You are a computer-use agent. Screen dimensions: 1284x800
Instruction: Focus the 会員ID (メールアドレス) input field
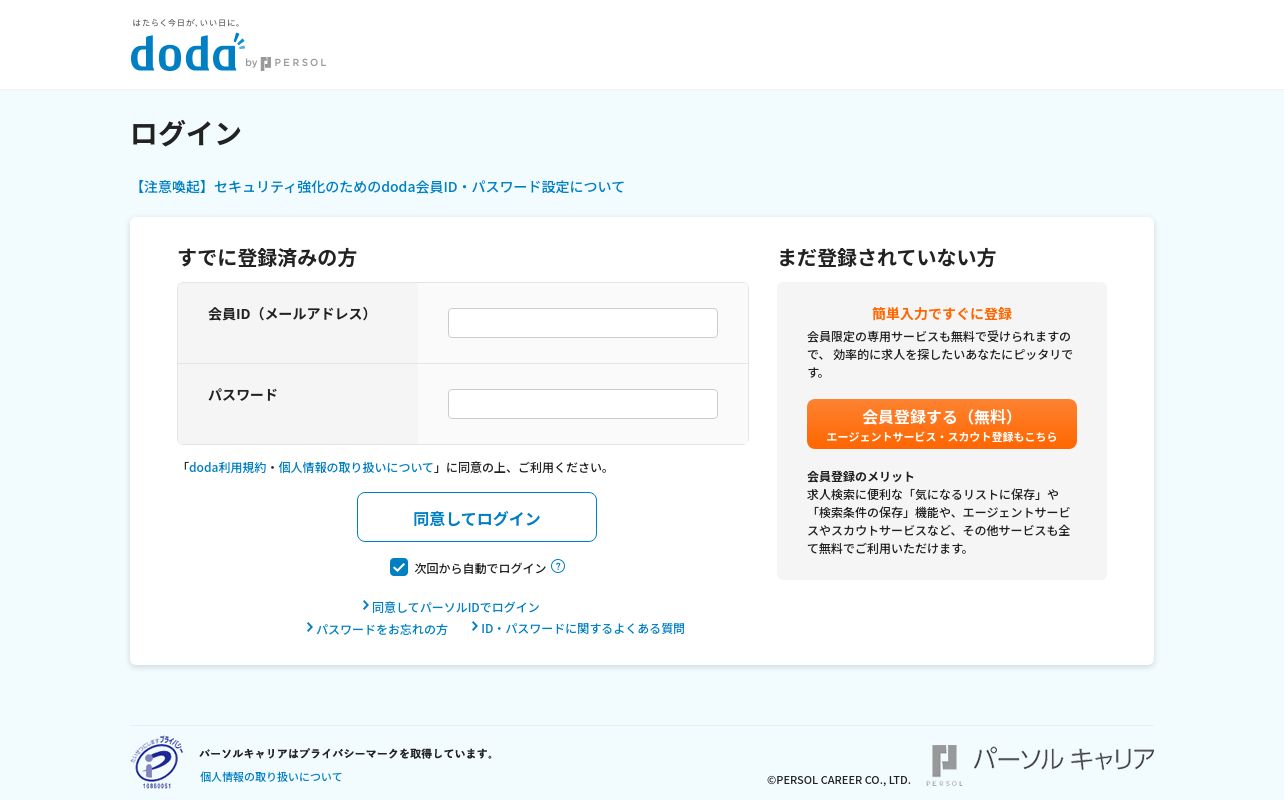coord(583,323)
